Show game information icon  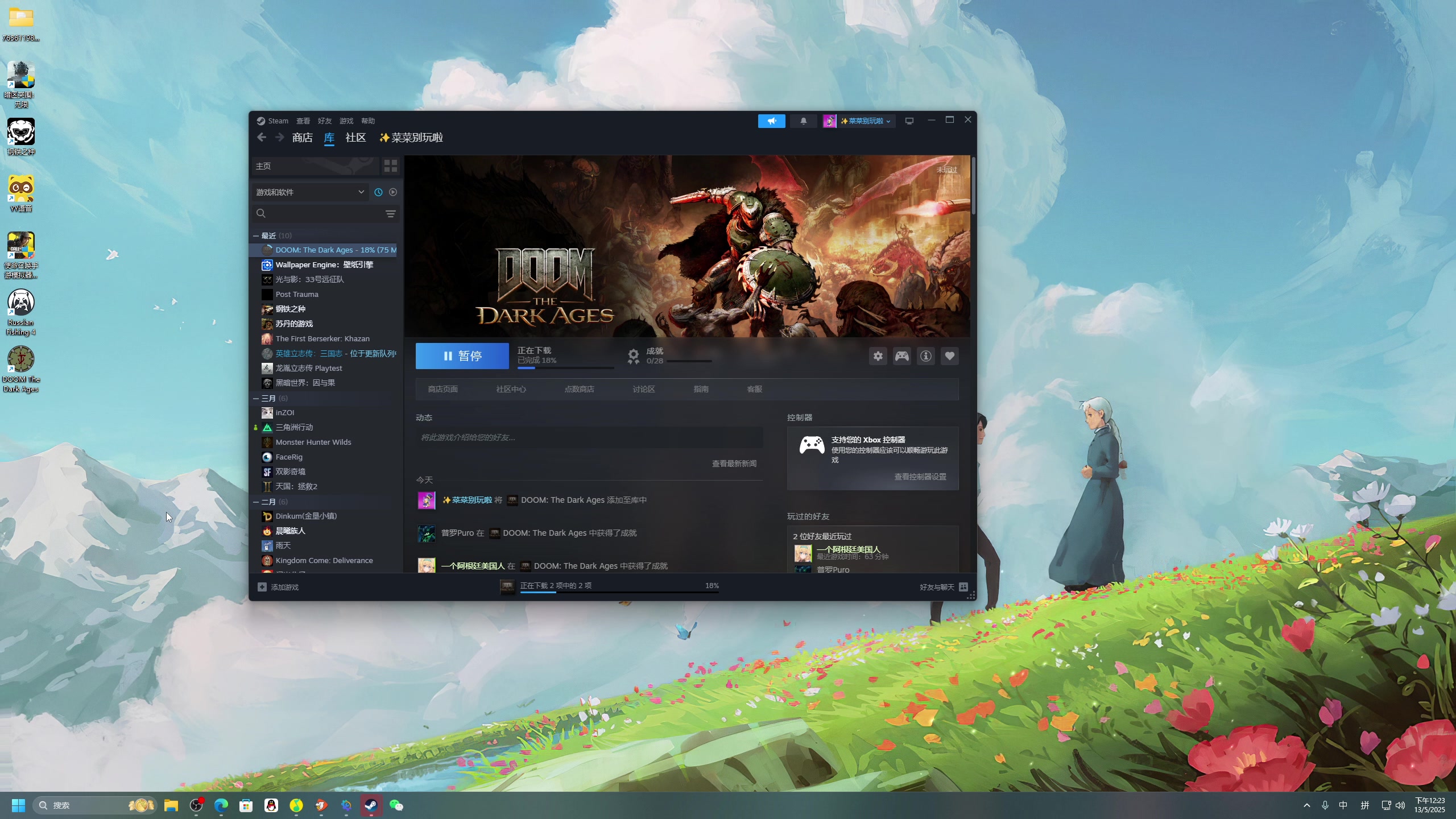(926, 356)
